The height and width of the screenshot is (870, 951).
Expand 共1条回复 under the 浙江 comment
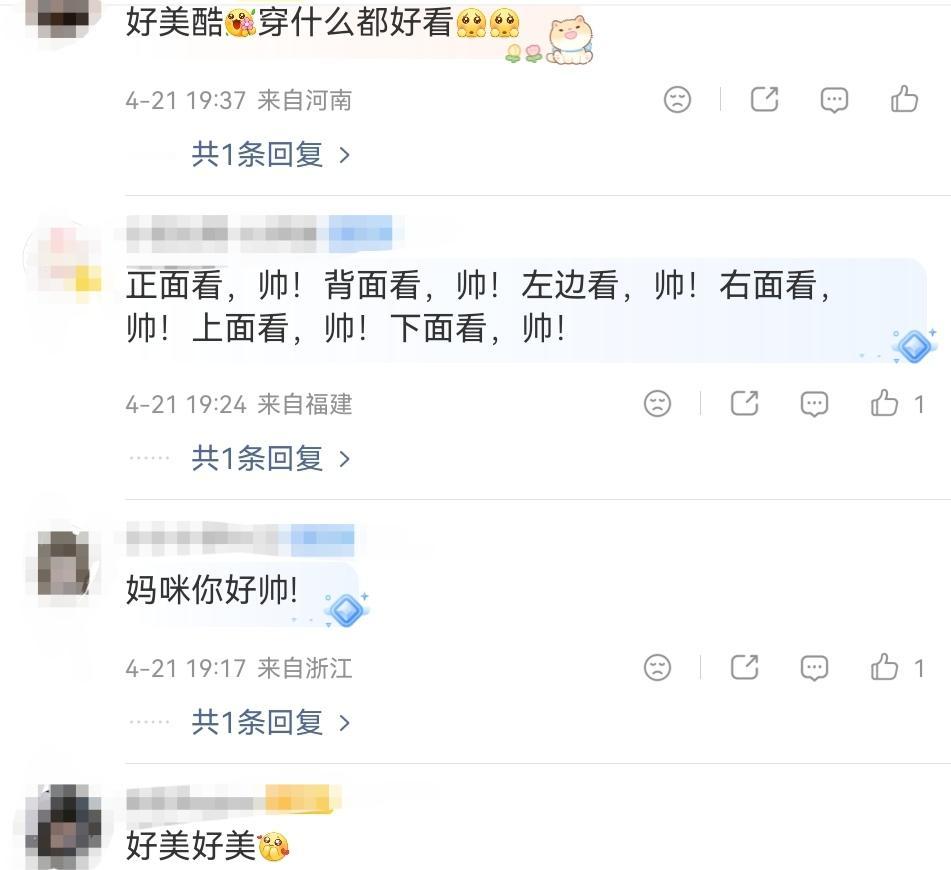(x=271, y=723)
